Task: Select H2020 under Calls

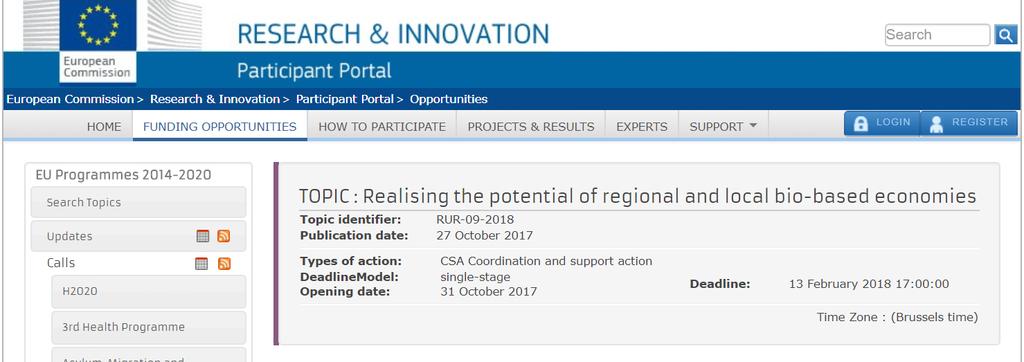Action: [x=149, y=291]
